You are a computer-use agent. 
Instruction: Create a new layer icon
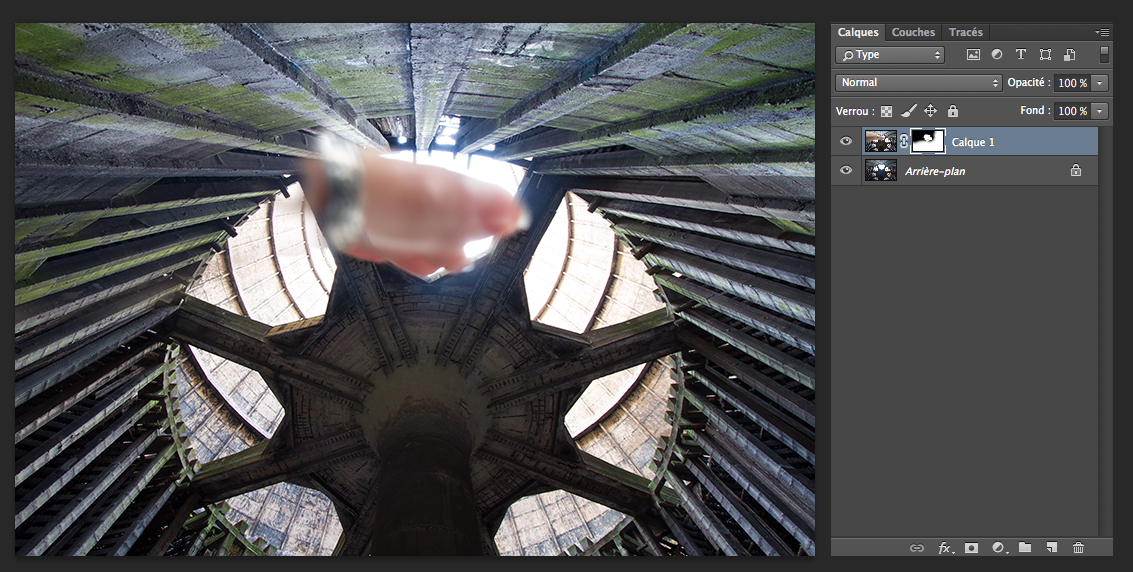[x=1052, y=547]
